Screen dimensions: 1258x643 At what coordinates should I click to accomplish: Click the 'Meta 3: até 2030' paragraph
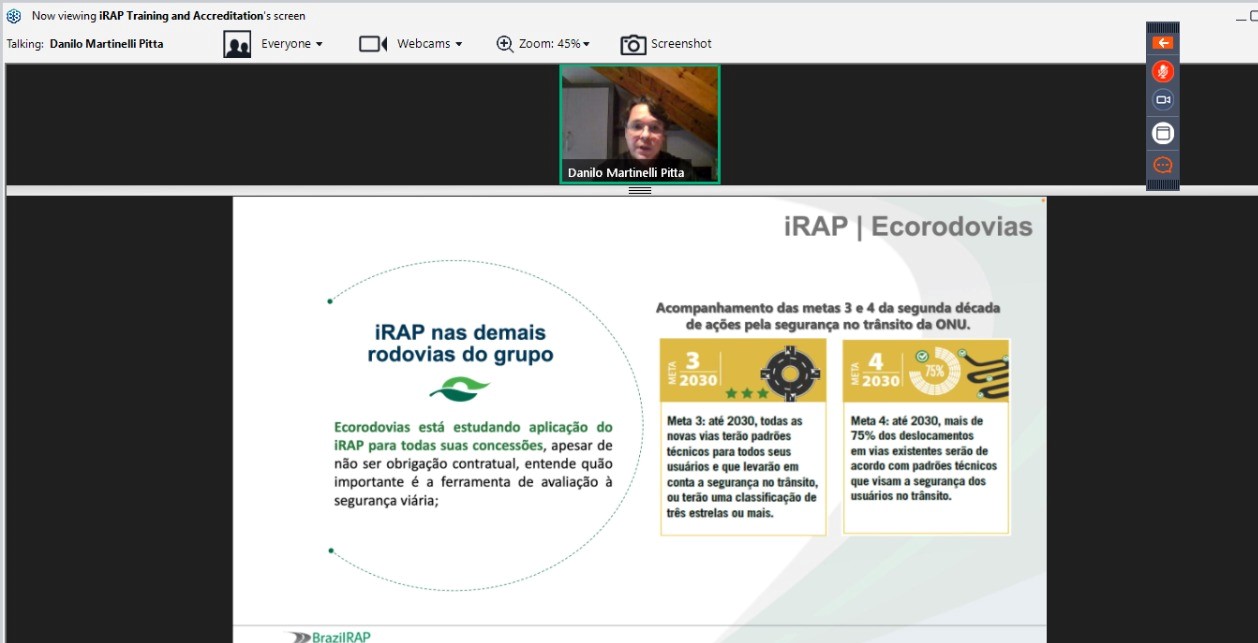(x=742, y=467)
